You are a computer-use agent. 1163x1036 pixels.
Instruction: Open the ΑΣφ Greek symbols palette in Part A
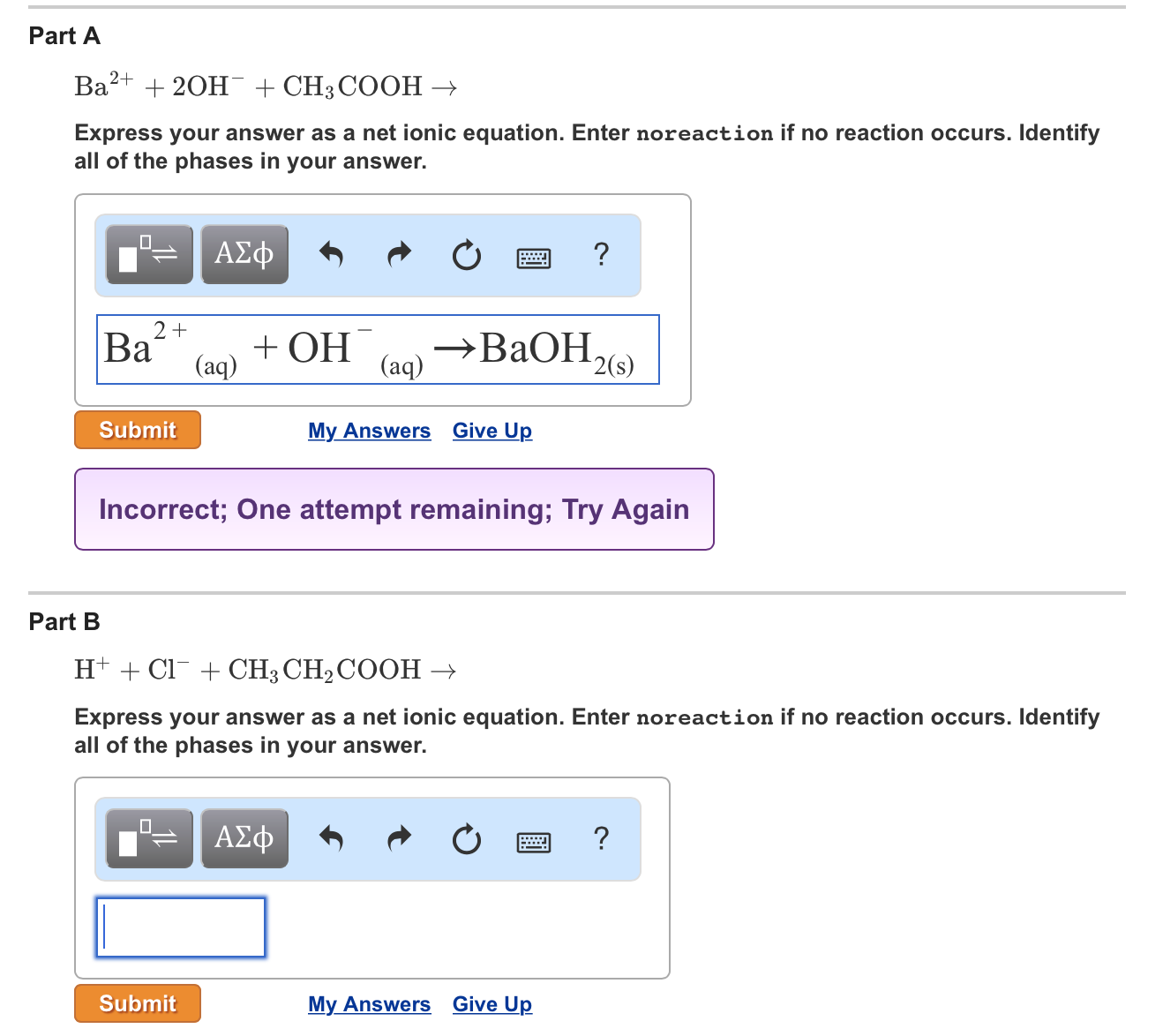click(244, 254)
